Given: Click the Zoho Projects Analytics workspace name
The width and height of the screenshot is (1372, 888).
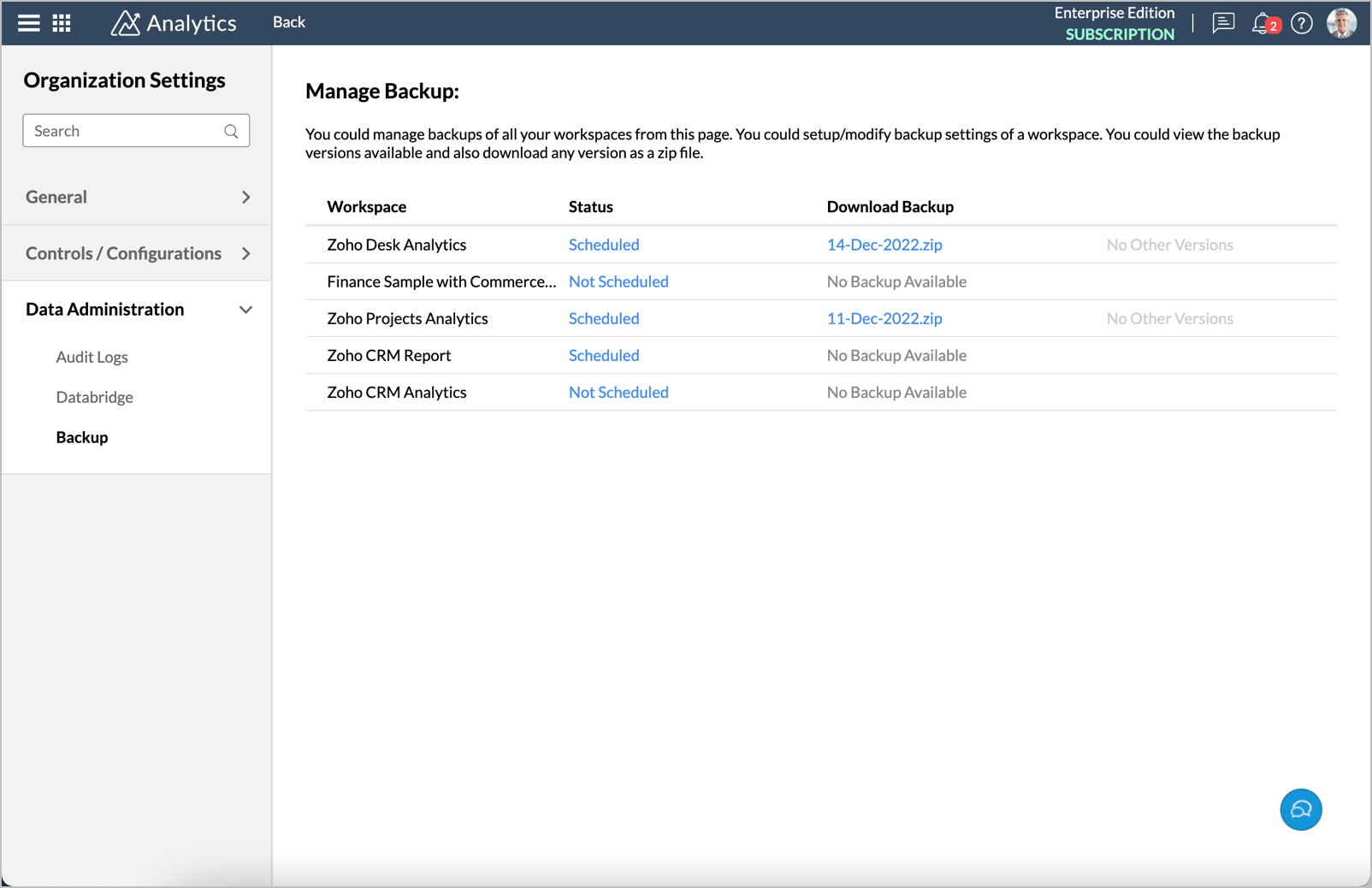Looking at the screenshot, I should (407, 318).
